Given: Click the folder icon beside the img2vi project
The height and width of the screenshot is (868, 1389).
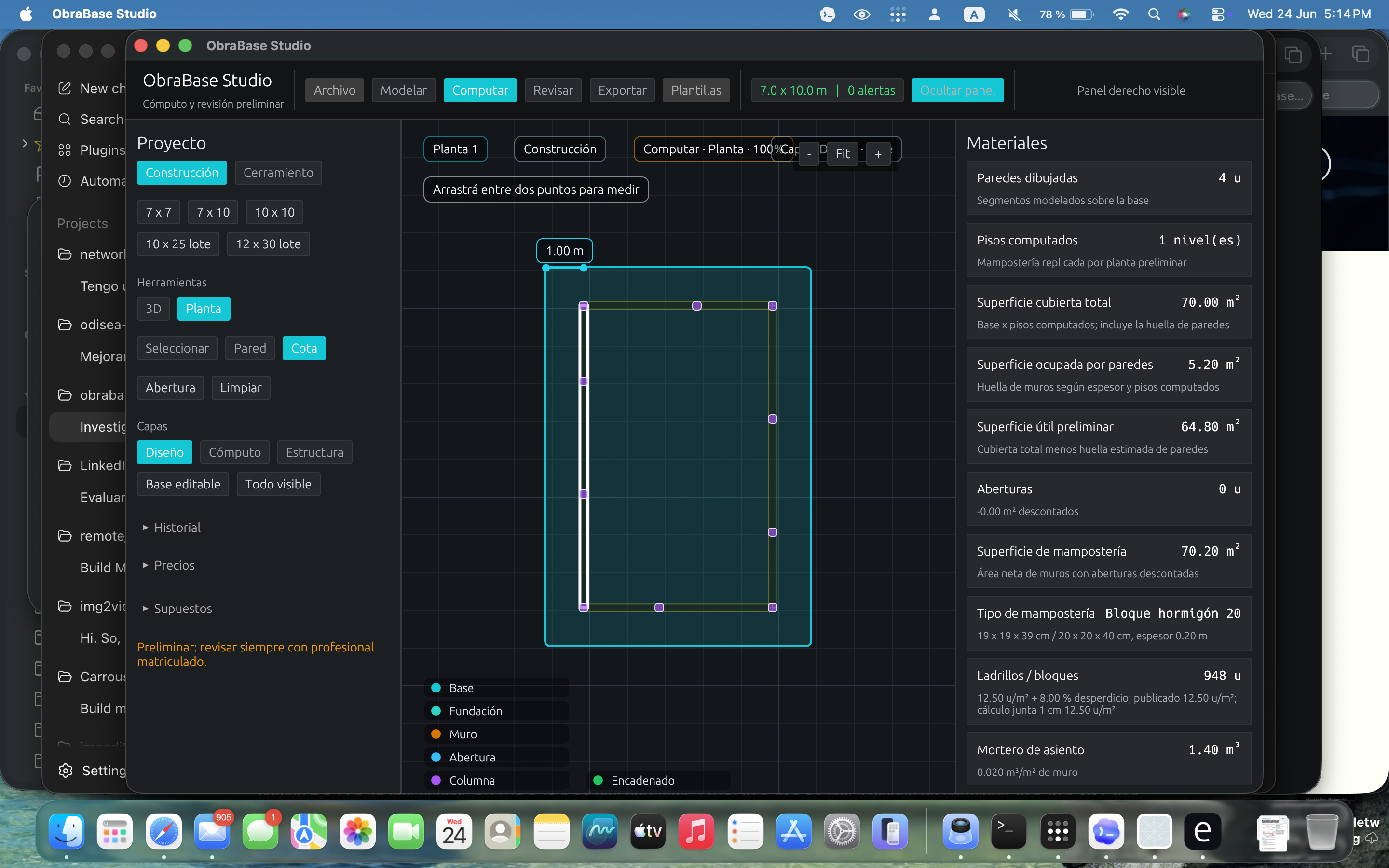Looking at the screenshot, I should (65, 606).
